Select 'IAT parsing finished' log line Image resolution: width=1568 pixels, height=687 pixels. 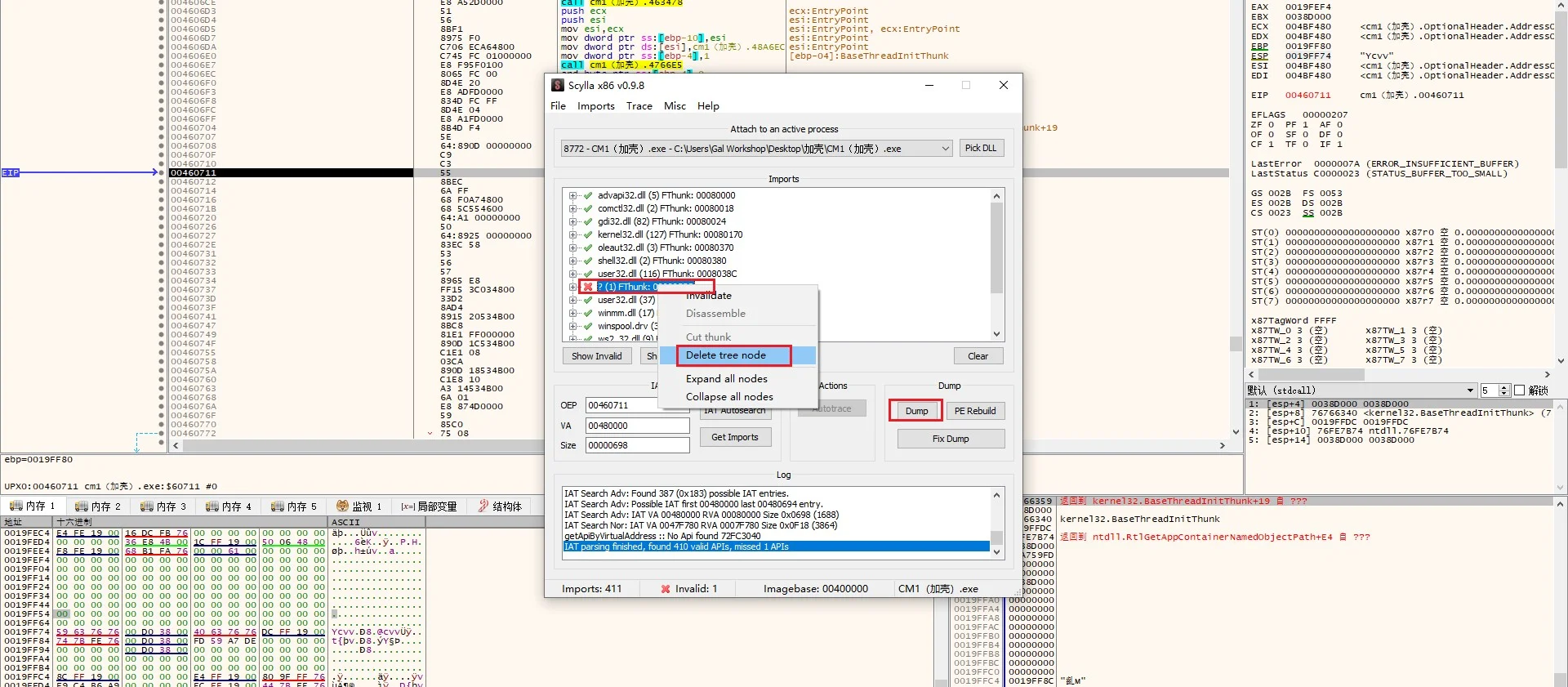[776, 546]
